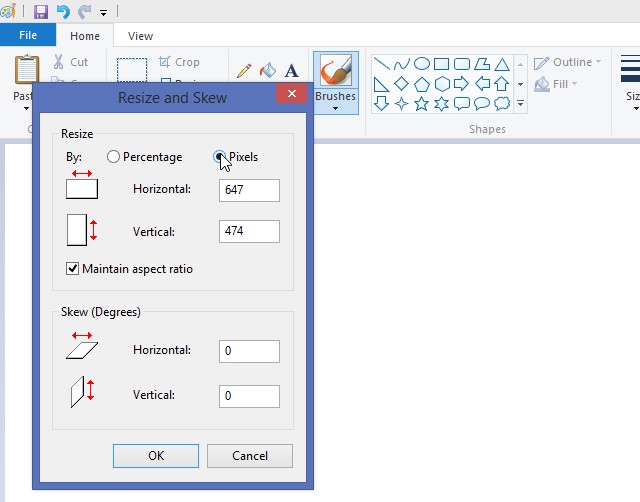Select the Hexagon shape

pyautogui.click(x=442, y=84)
